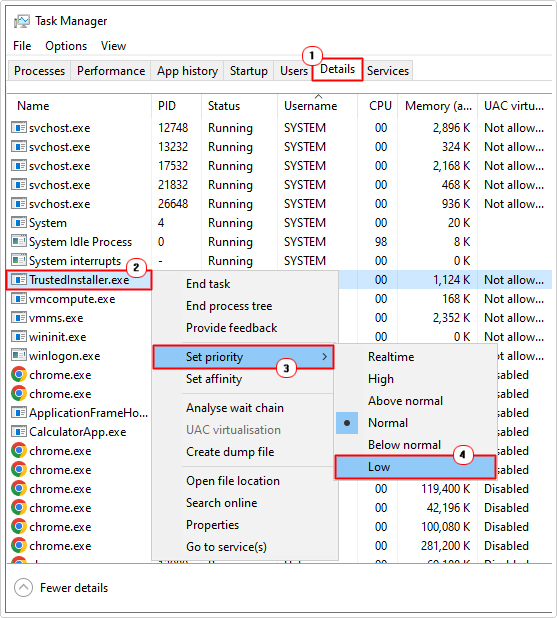Set priority to Low
Screen dimensions: 557x618
416,467
